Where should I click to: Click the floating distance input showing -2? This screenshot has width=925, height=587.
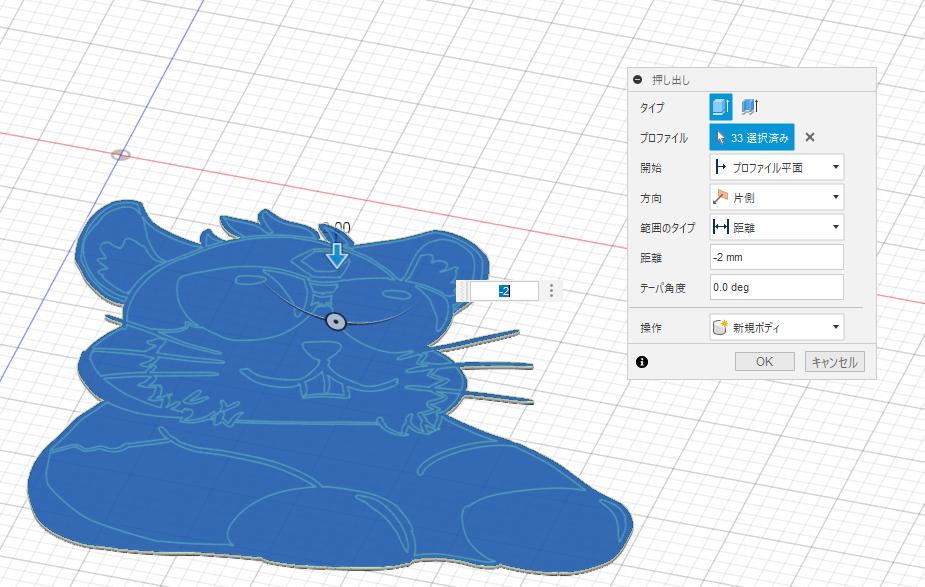coord(504,291)
